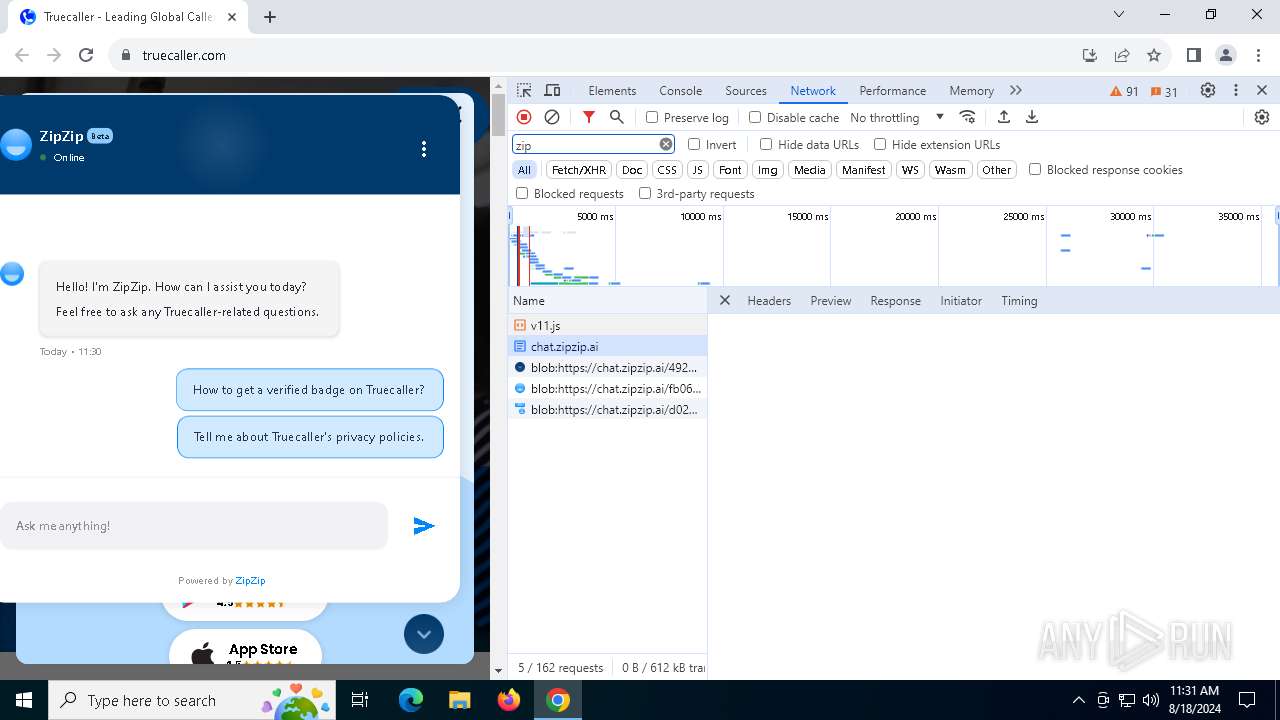Viewport: 1280px width, 720px height.
Task: Close the request details pane
Action: pos(725,300)
